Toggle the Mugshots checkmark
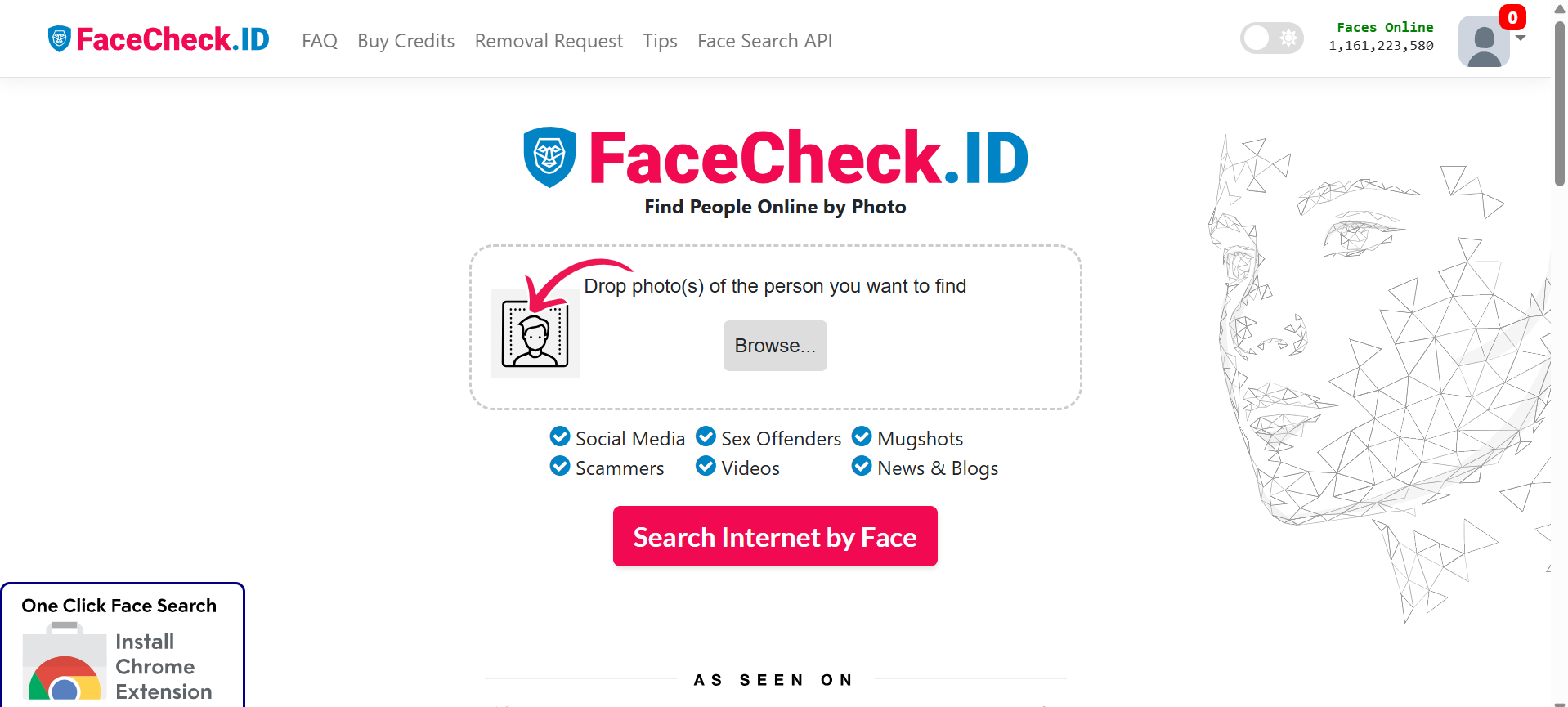 [x=862, y=437]
